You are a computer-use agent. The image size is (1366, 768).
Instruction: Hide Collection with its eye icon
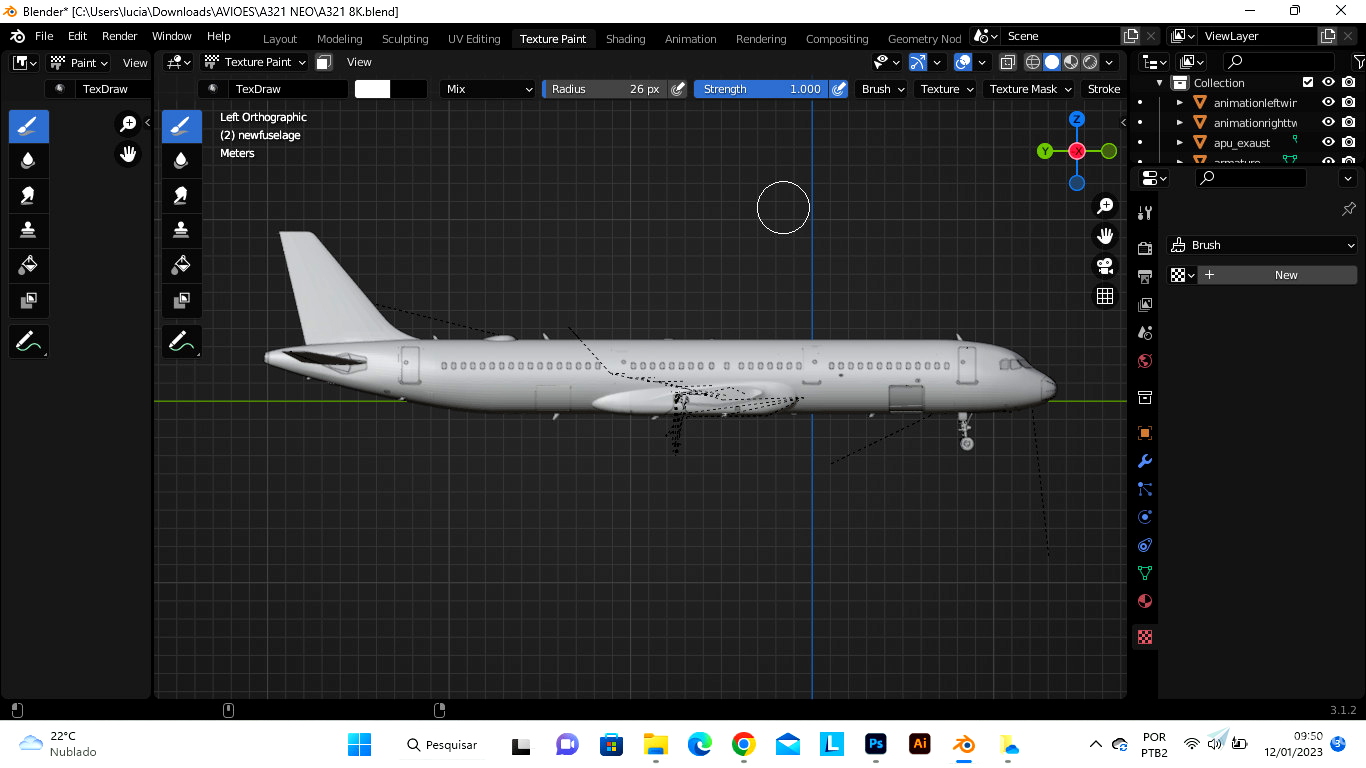(1328, 82)
